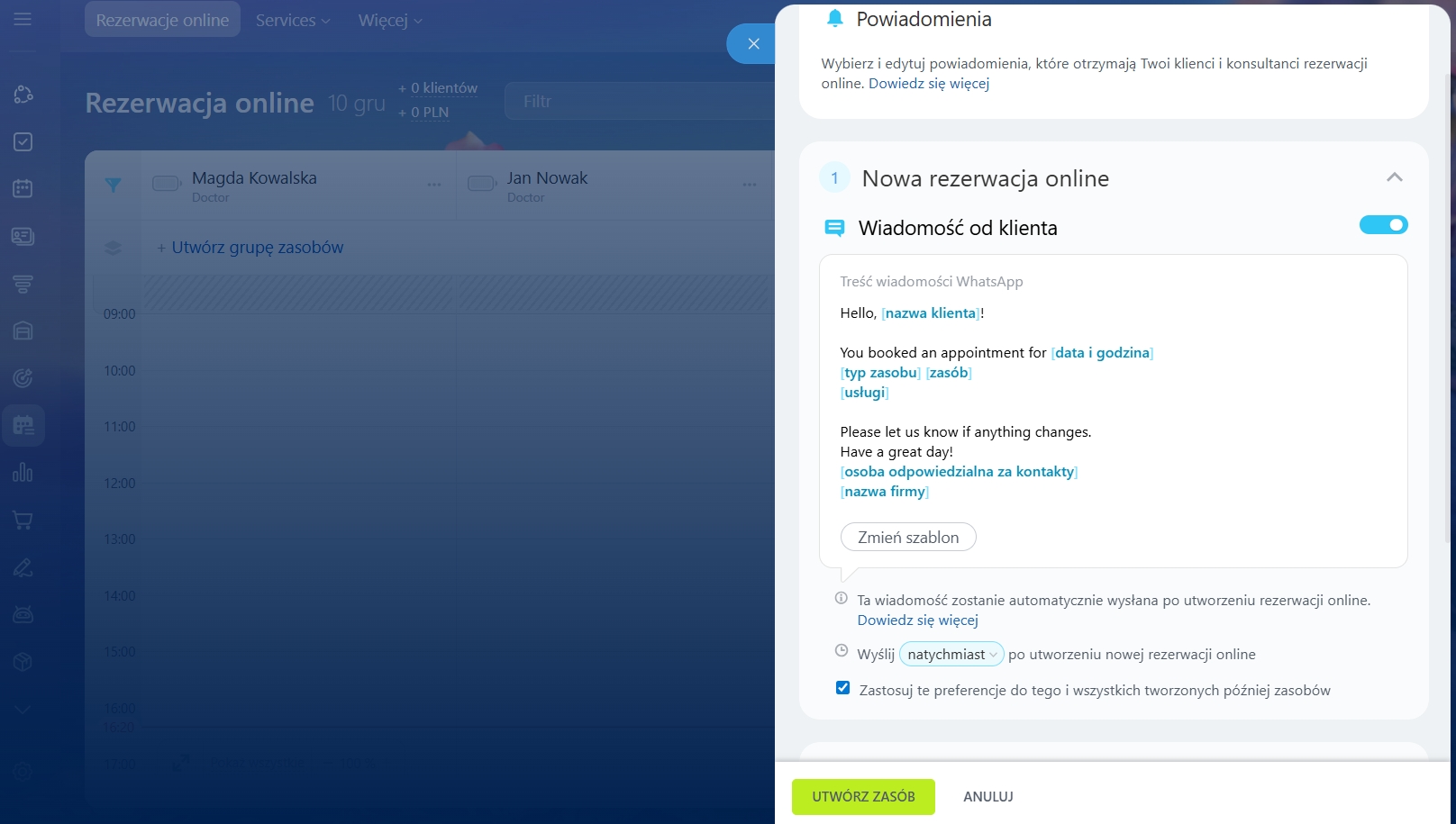Open the bar chart analytics sidebar icon

(x=23, y=473)
